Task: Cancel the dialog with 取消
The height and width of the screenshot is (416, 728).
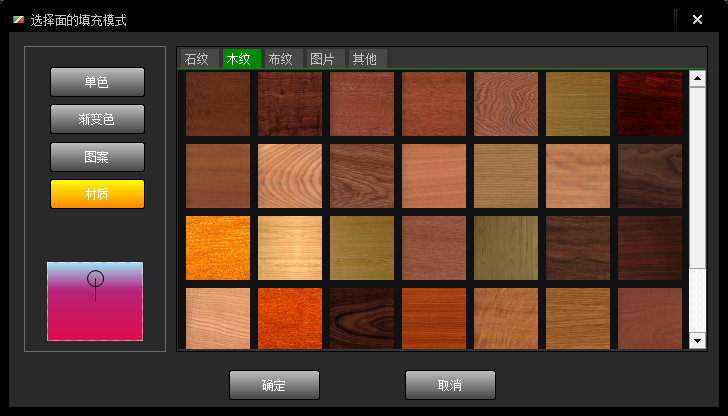Action: point(450,385)
